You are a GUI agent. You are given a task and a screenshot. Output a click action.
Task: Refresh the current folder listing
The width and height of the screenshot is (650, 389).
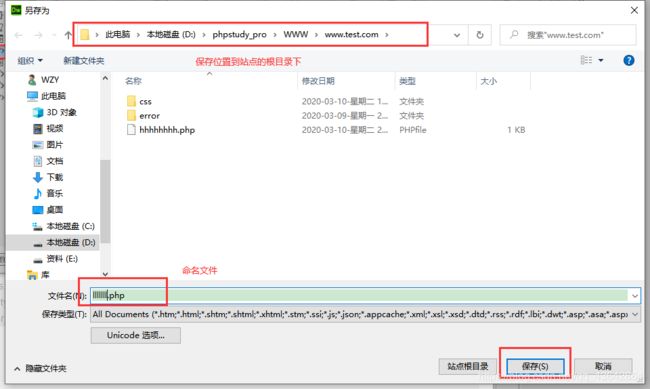click(480, 35)
